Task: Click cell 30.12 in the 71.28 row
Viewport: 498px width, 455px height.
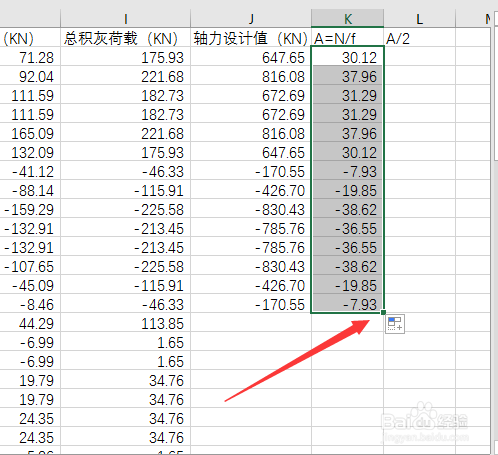Action: coord(347,56)
